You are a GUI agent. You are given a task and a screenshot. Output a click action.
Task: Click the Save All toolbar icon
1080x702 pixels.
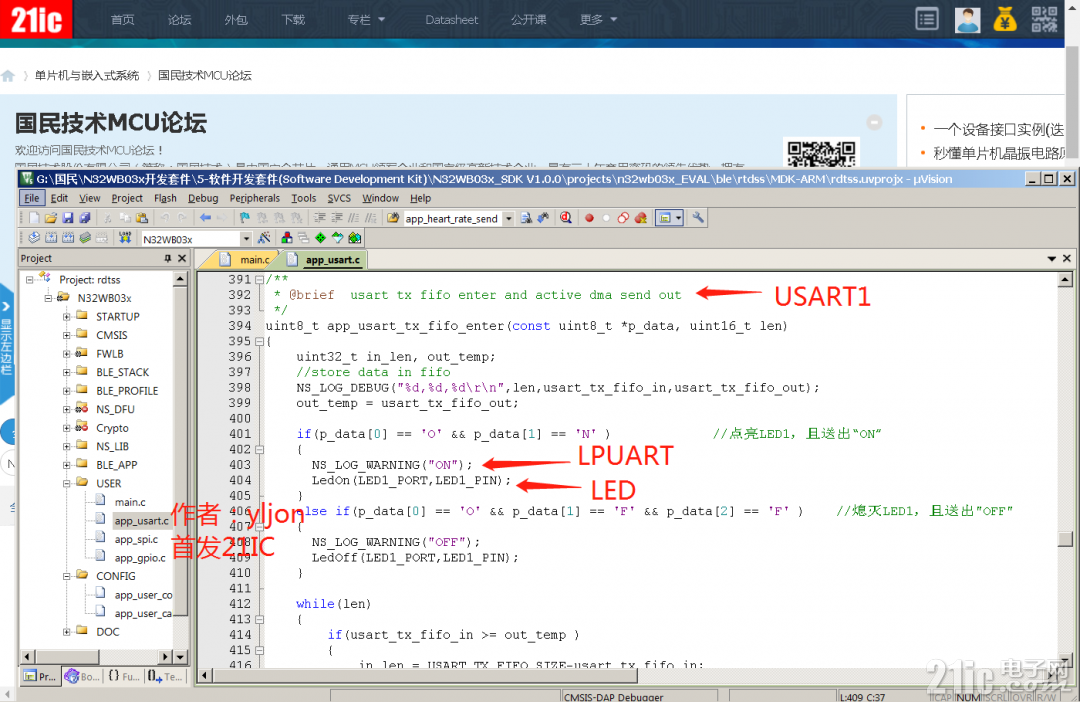point(85,218)
